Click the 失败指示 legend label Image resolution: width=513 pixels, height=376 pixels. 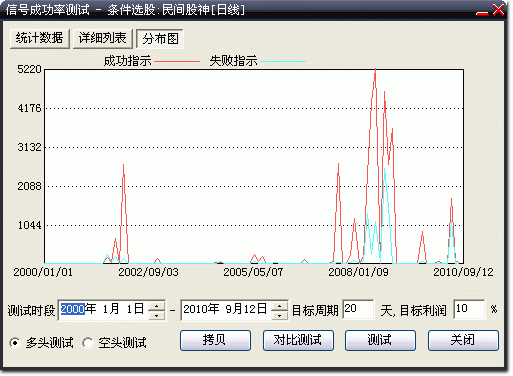(x=233, y=61)
